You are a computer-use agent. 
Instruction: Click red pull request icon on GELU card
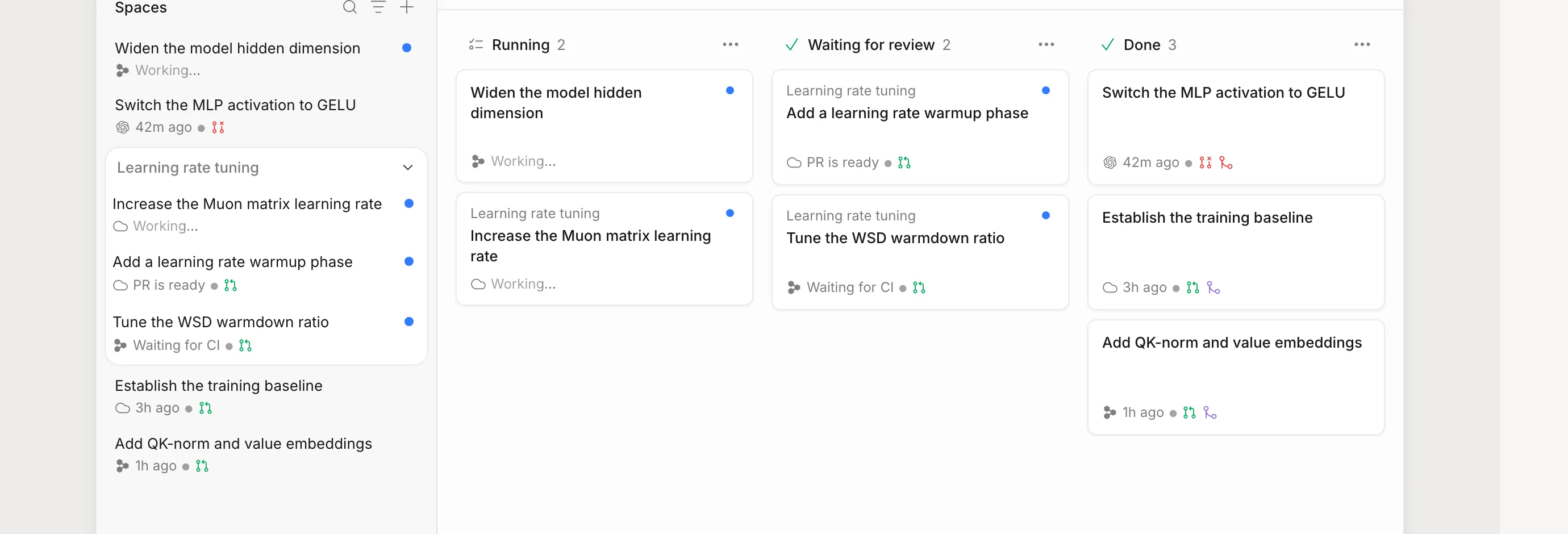(x=1205, y=162)
